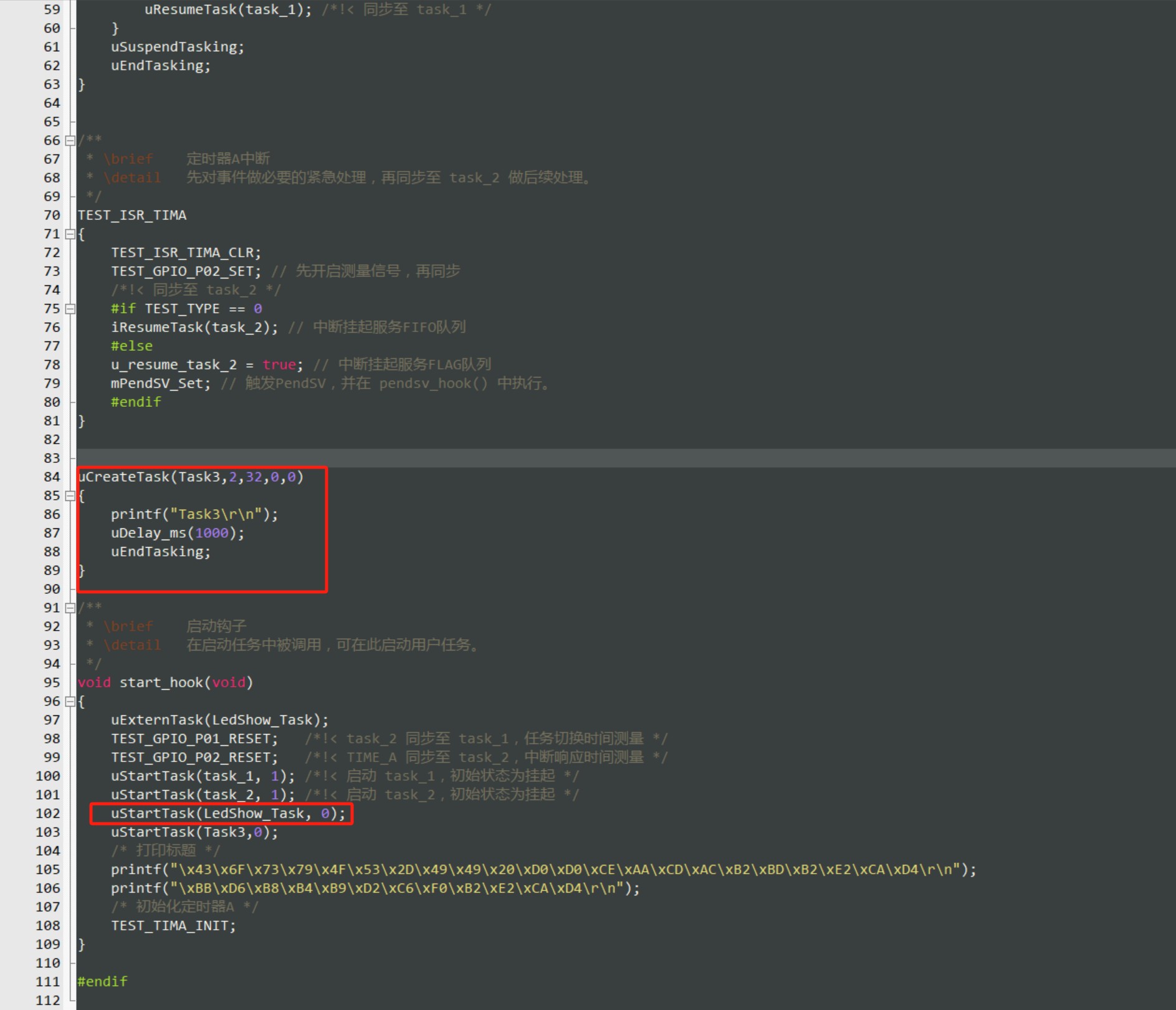Click iResumeTask(task_2) call

(194, 327)
